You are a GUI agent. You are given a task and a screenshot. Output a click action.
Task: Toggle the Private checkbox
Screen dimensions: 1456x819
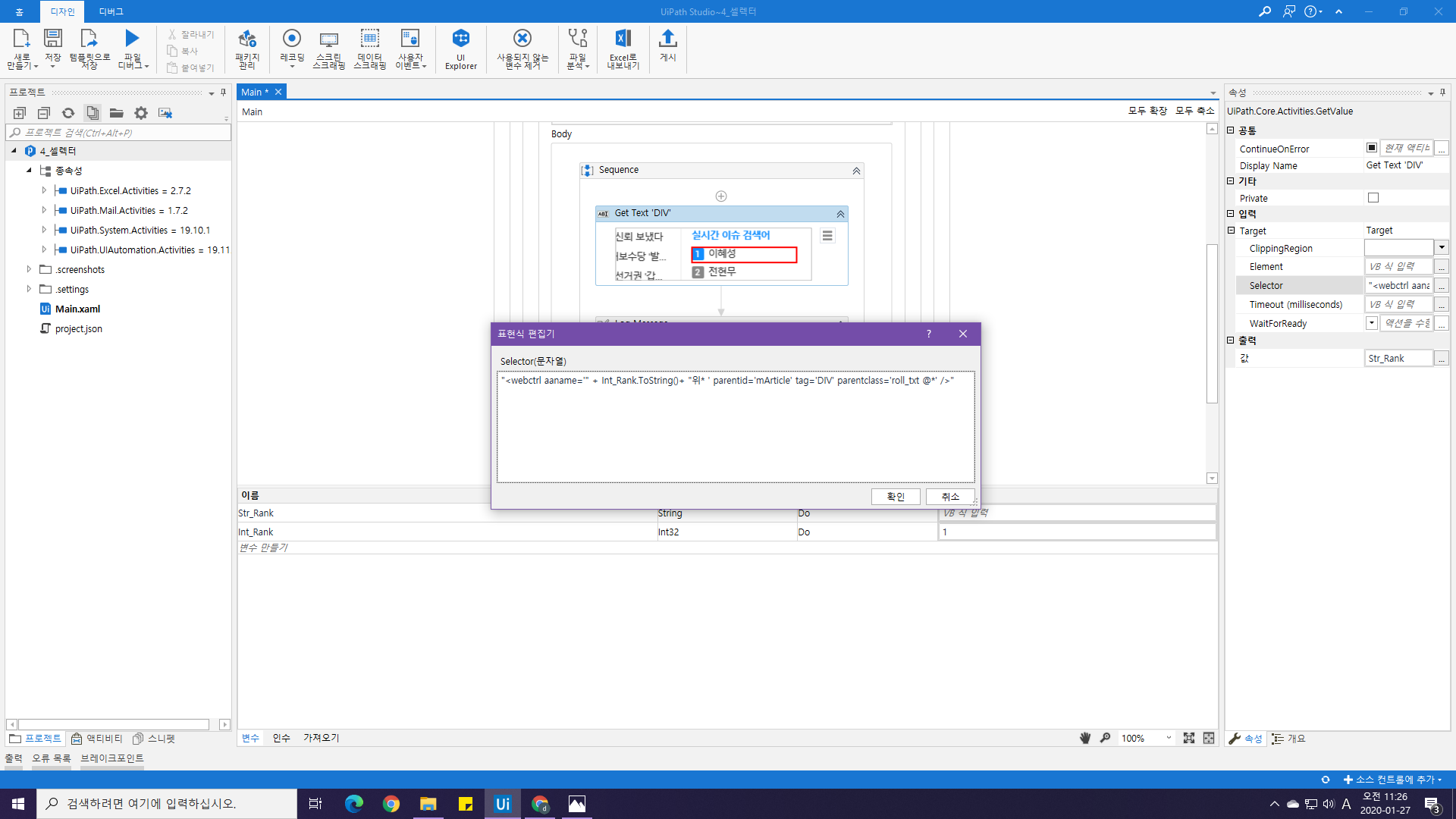[x=1373, y=198]
